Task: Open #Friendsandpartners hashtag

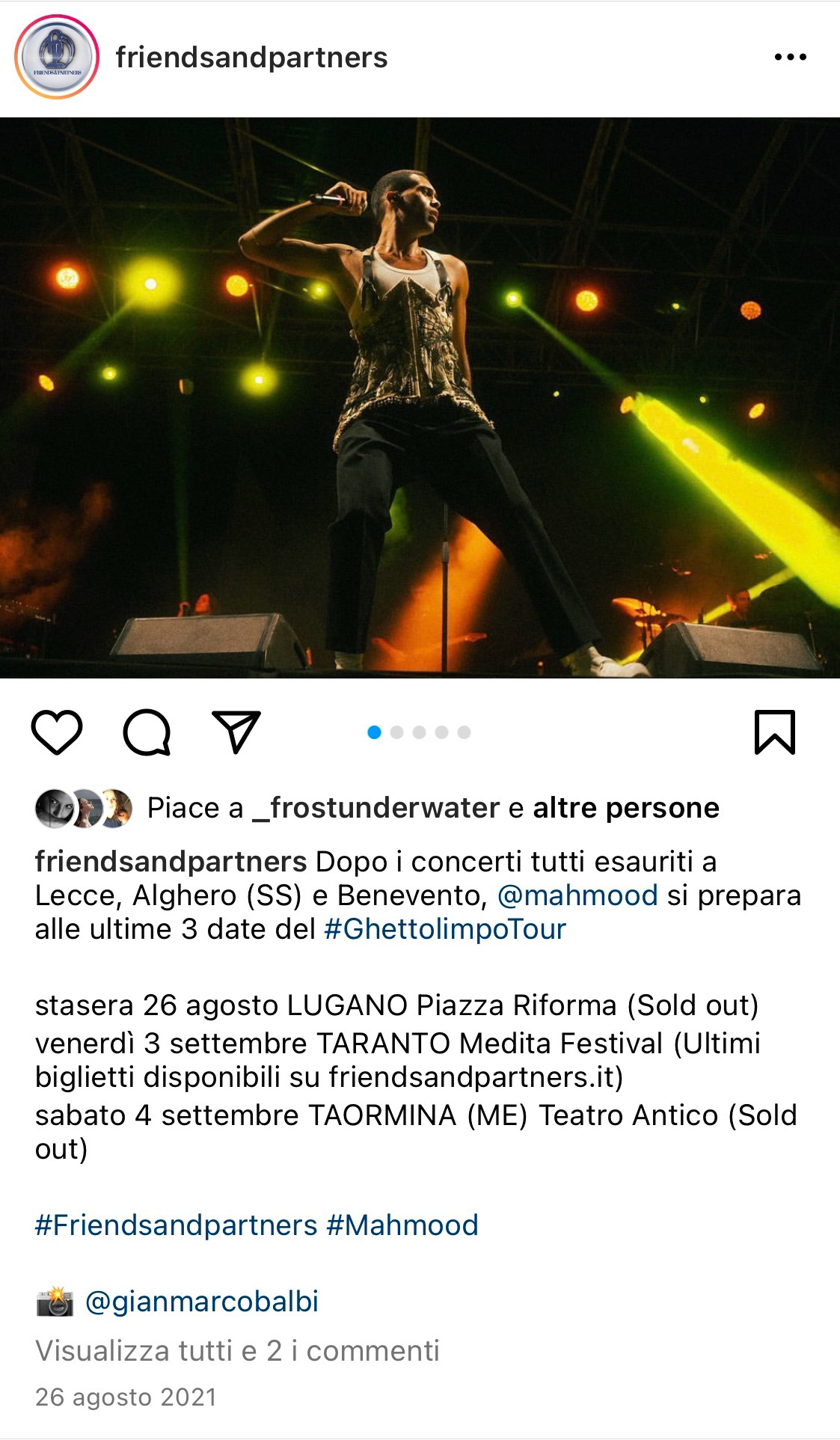Action: 177,1225
